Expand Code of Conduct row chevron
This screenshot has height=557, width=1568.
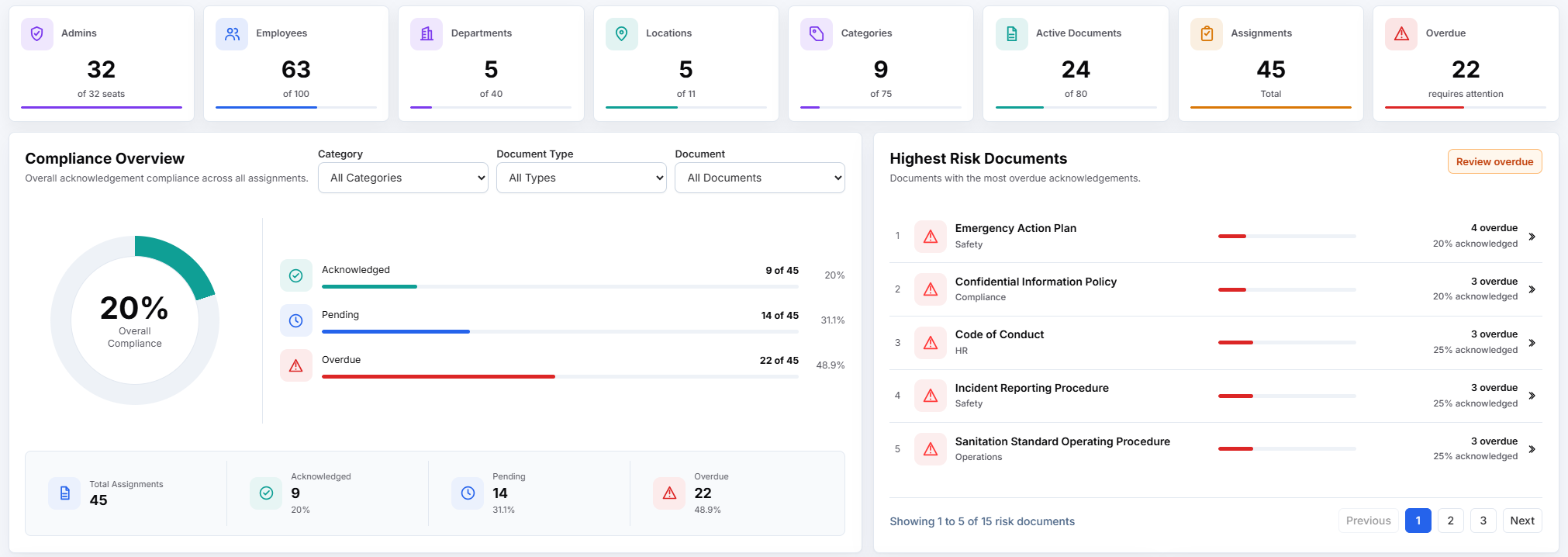(x=1532, y=343)
